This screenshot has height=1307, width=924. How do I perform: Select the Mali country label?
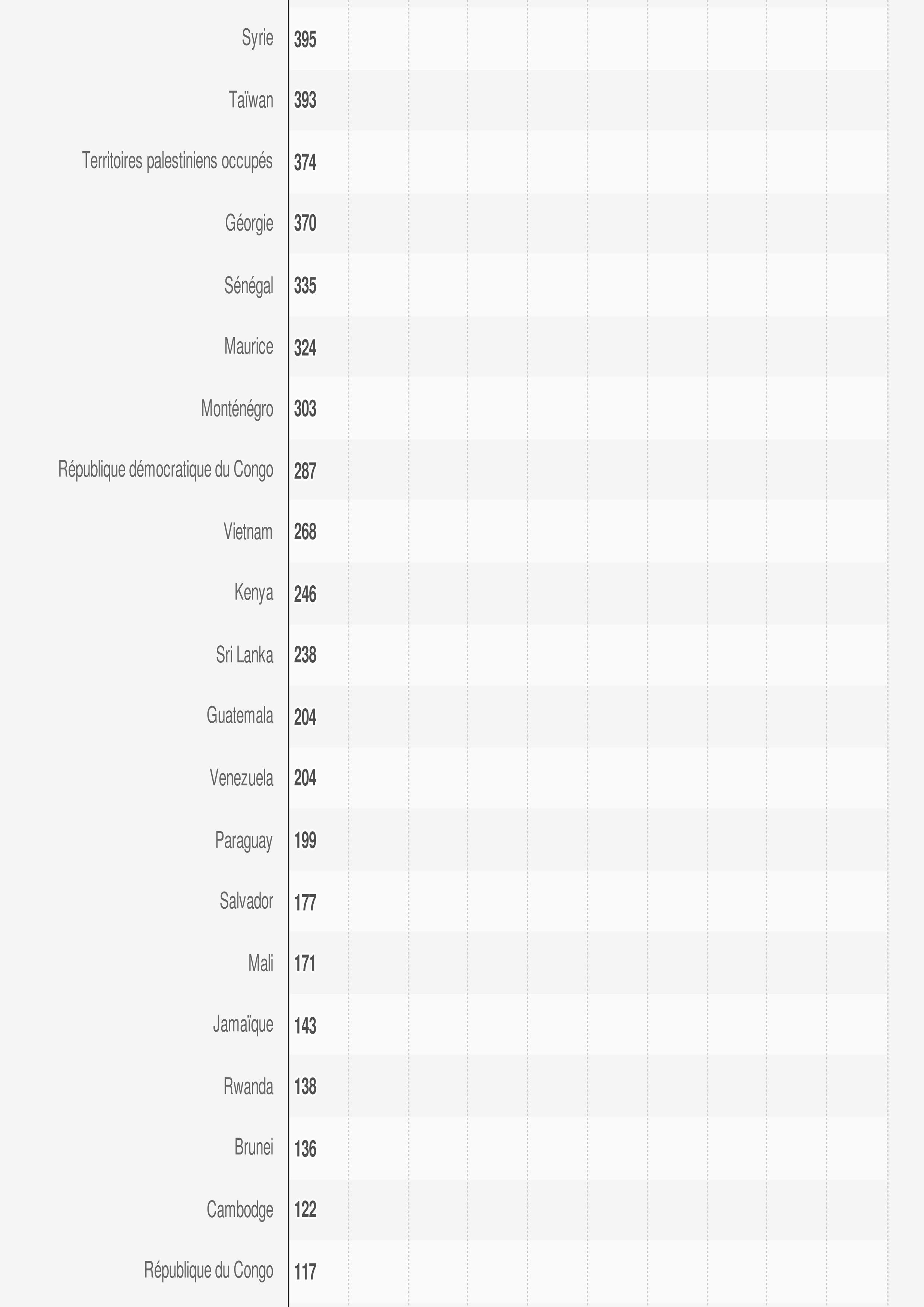tap(261, 963)
